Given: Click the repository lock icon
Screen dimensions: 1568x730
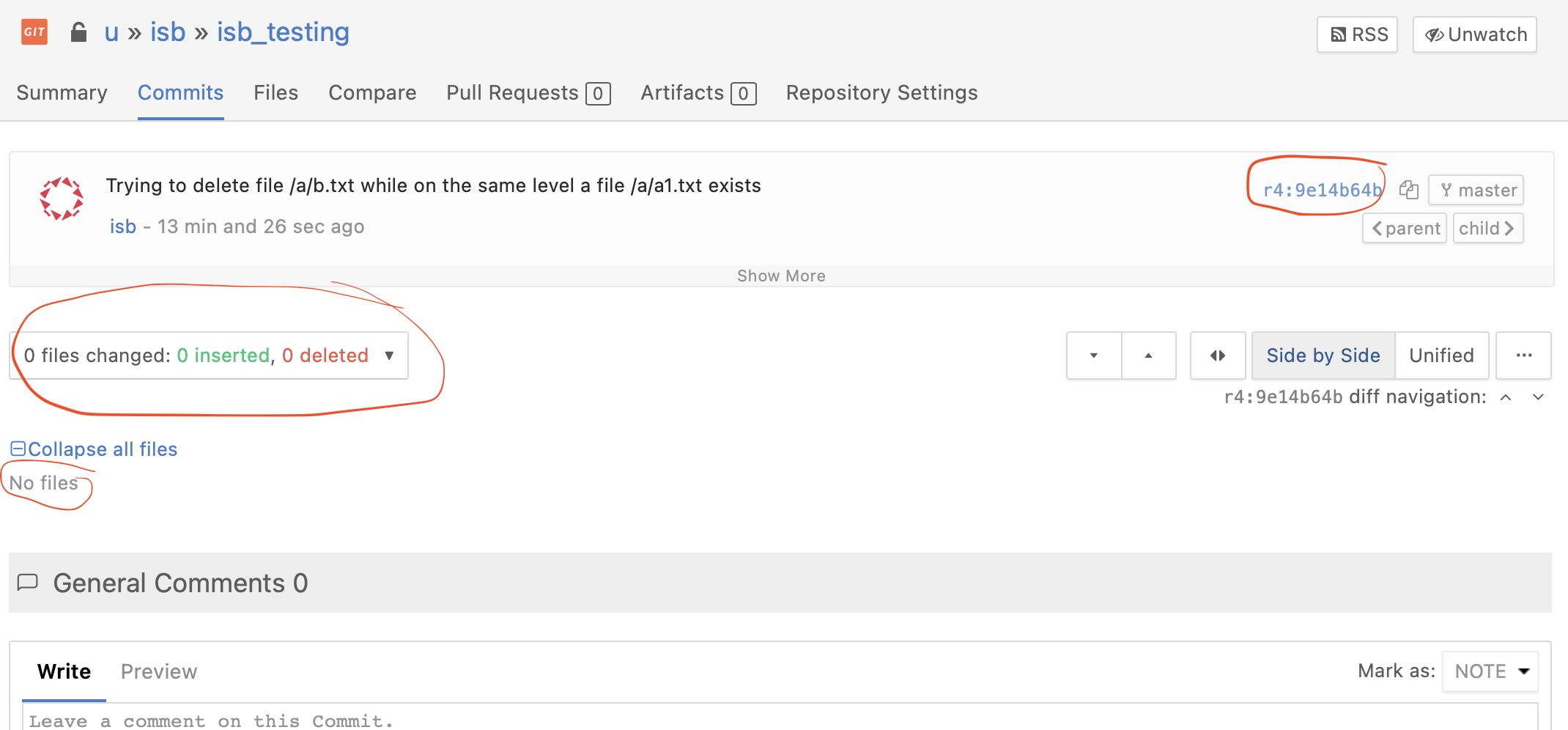Looking at the screenshot, I should point(78,32).
